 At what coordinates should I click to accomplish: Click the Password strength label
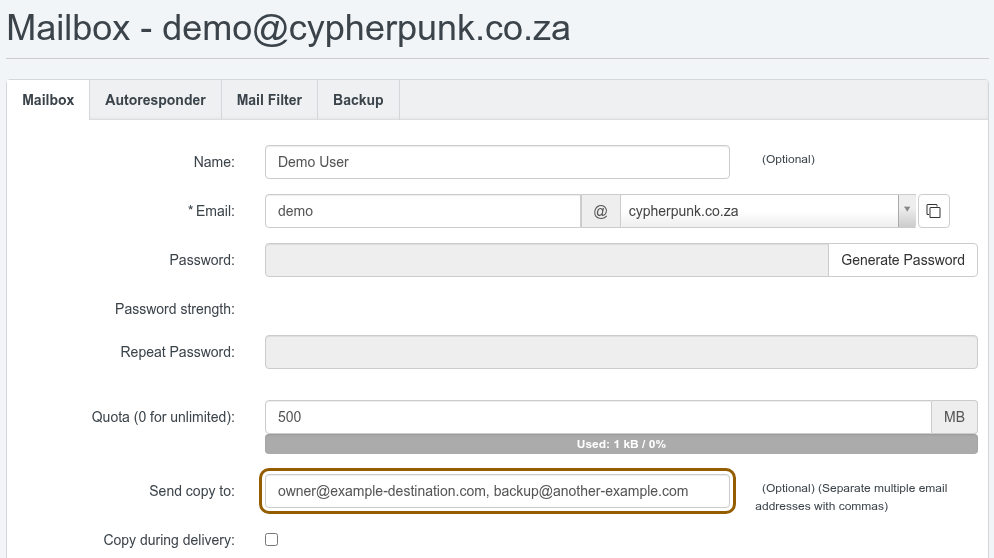pyautogui.click(x=174, y=309)
